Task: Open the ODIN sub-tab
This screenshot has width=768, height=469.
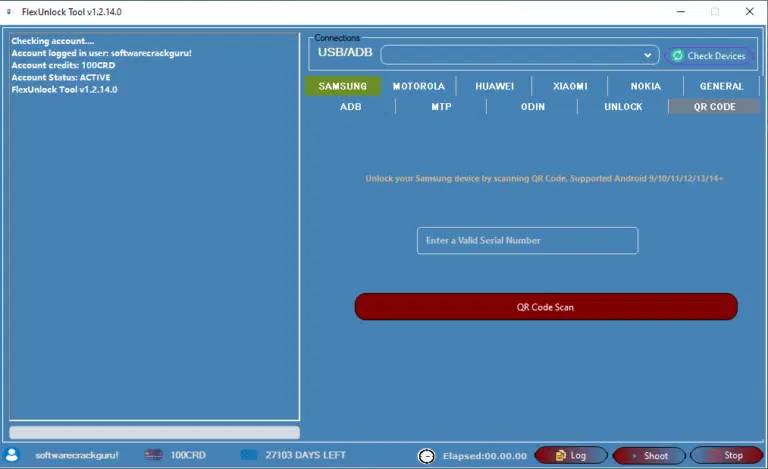Action: tap(532, 107)
